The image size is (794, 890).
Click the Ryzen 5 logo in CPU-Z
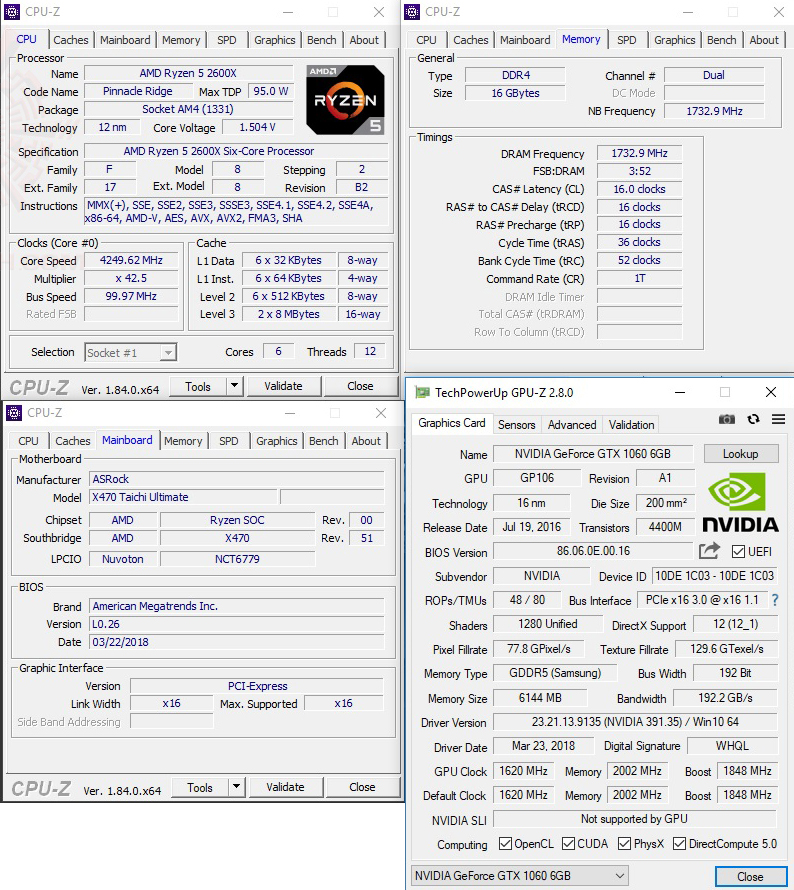[345, 100]
